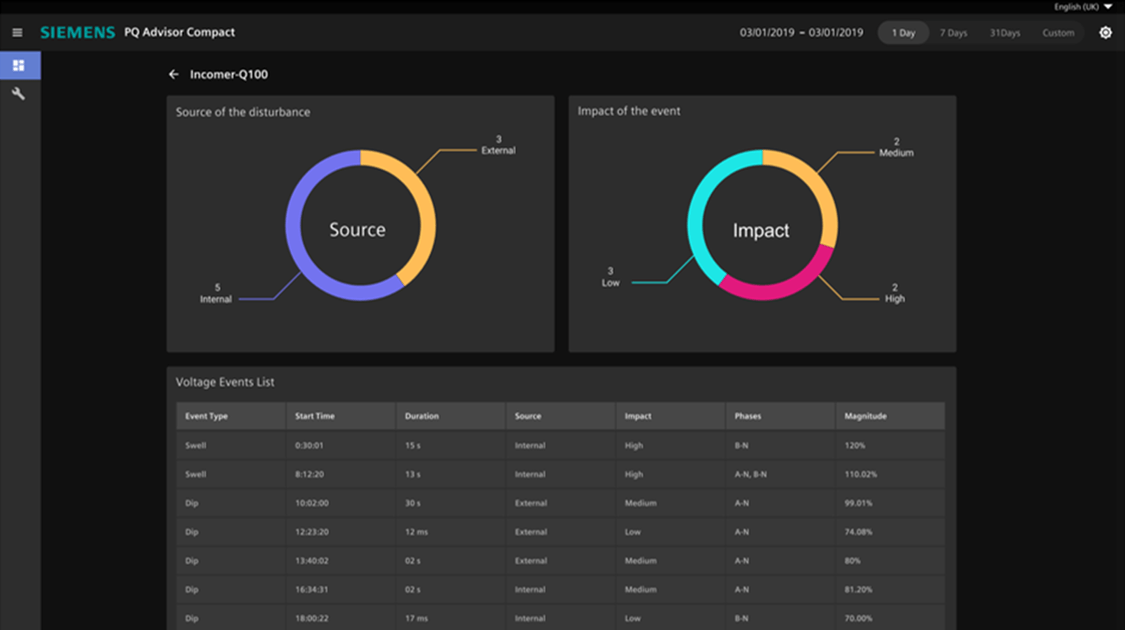Open the wrench configuration tool in the sidebar
This screenshot has width=1125, height=630.
click(x=19, y=94)
